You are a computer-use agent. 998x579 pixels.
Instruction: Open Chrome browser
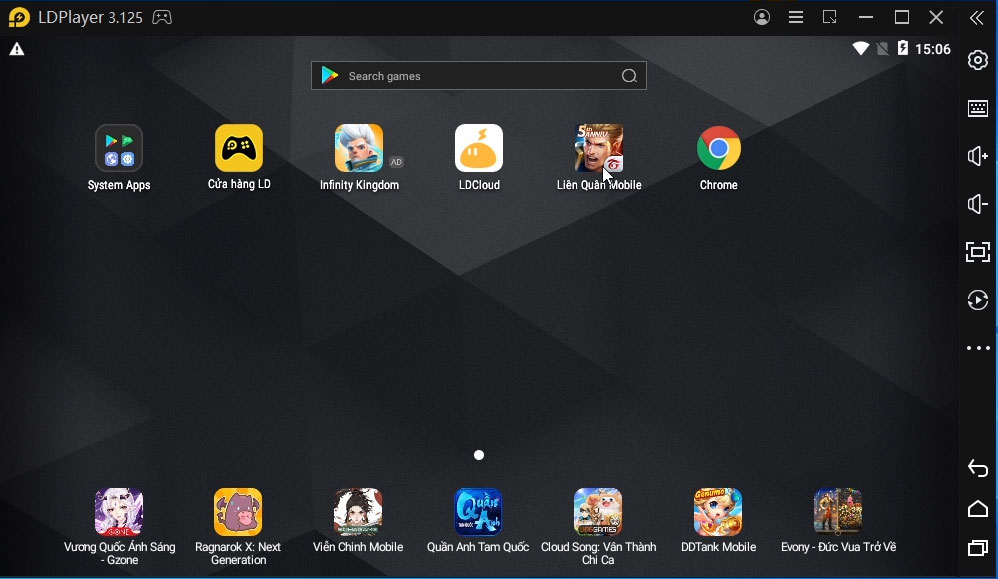(x=719, y=149)
